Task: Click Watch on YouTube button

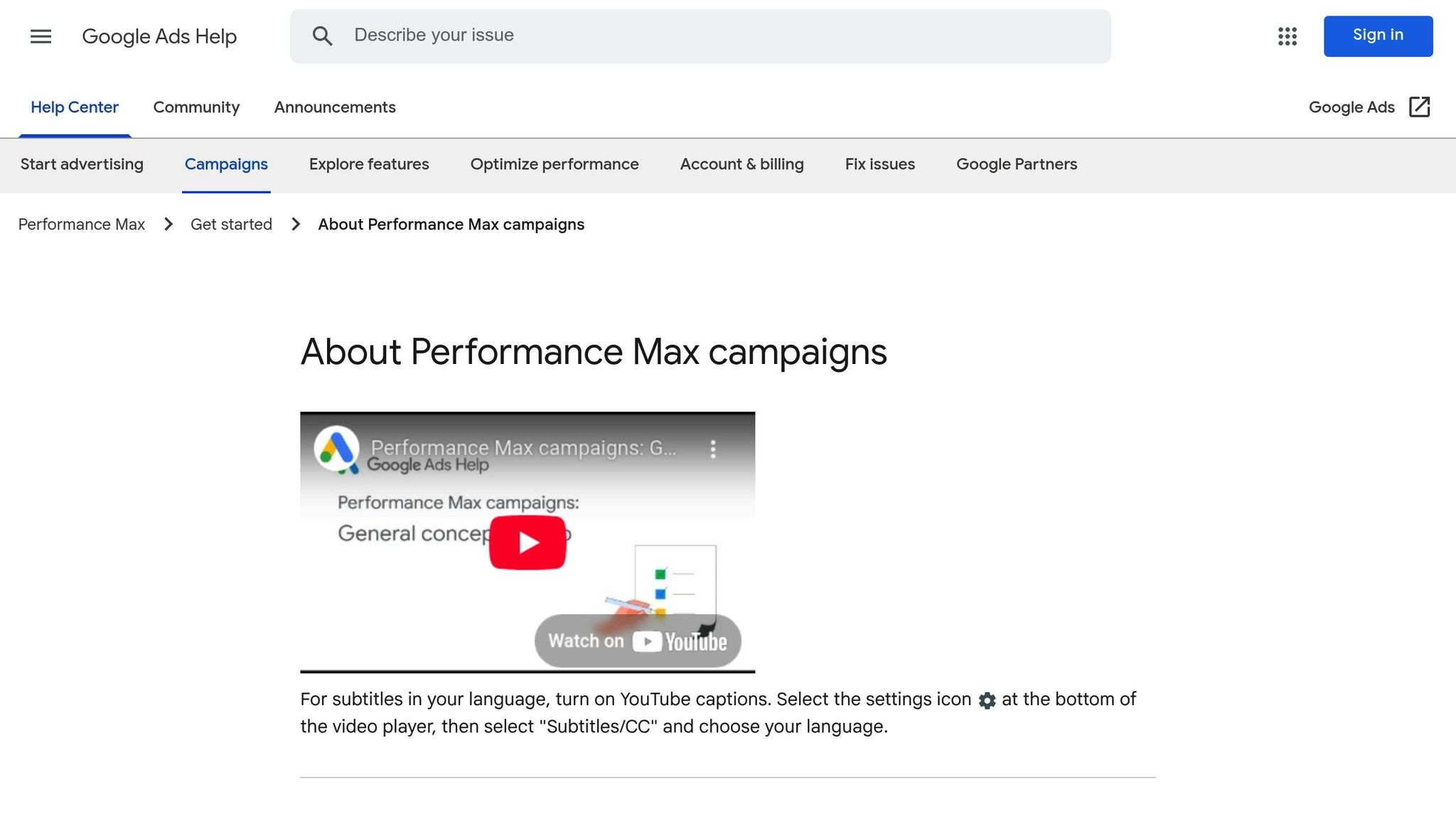Action: click(x=638, y=641)
